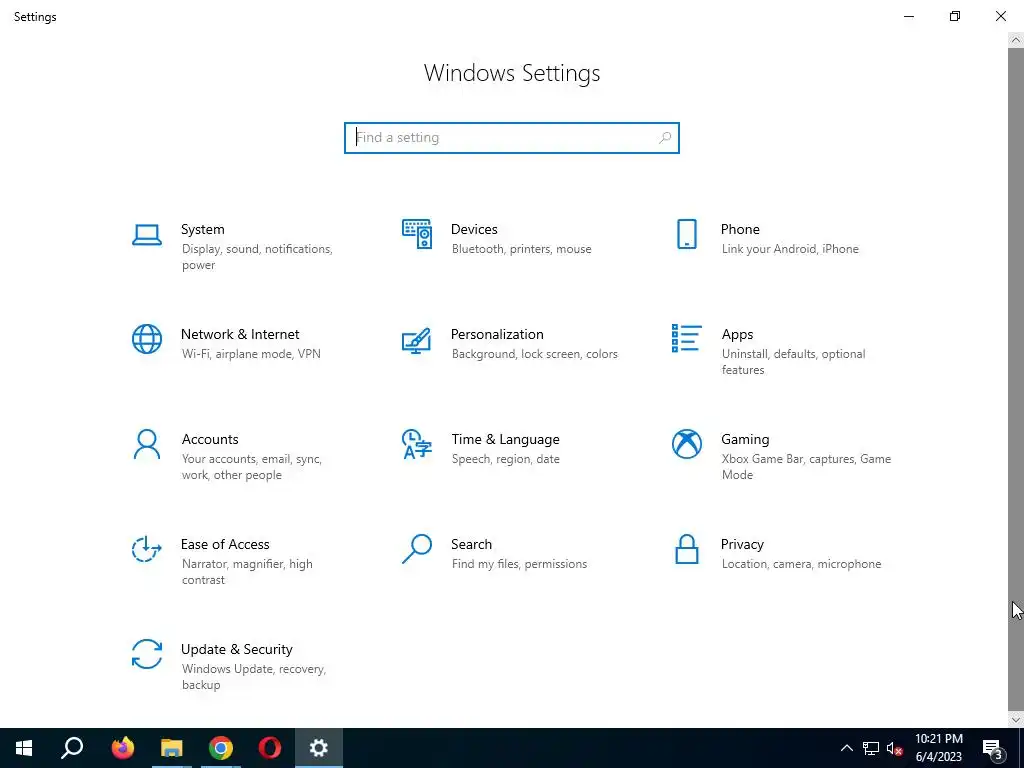This screenshot has height=768, width=1024.
Task: Click 'Background, lock screen, colors' text
Action: point(535,354)
